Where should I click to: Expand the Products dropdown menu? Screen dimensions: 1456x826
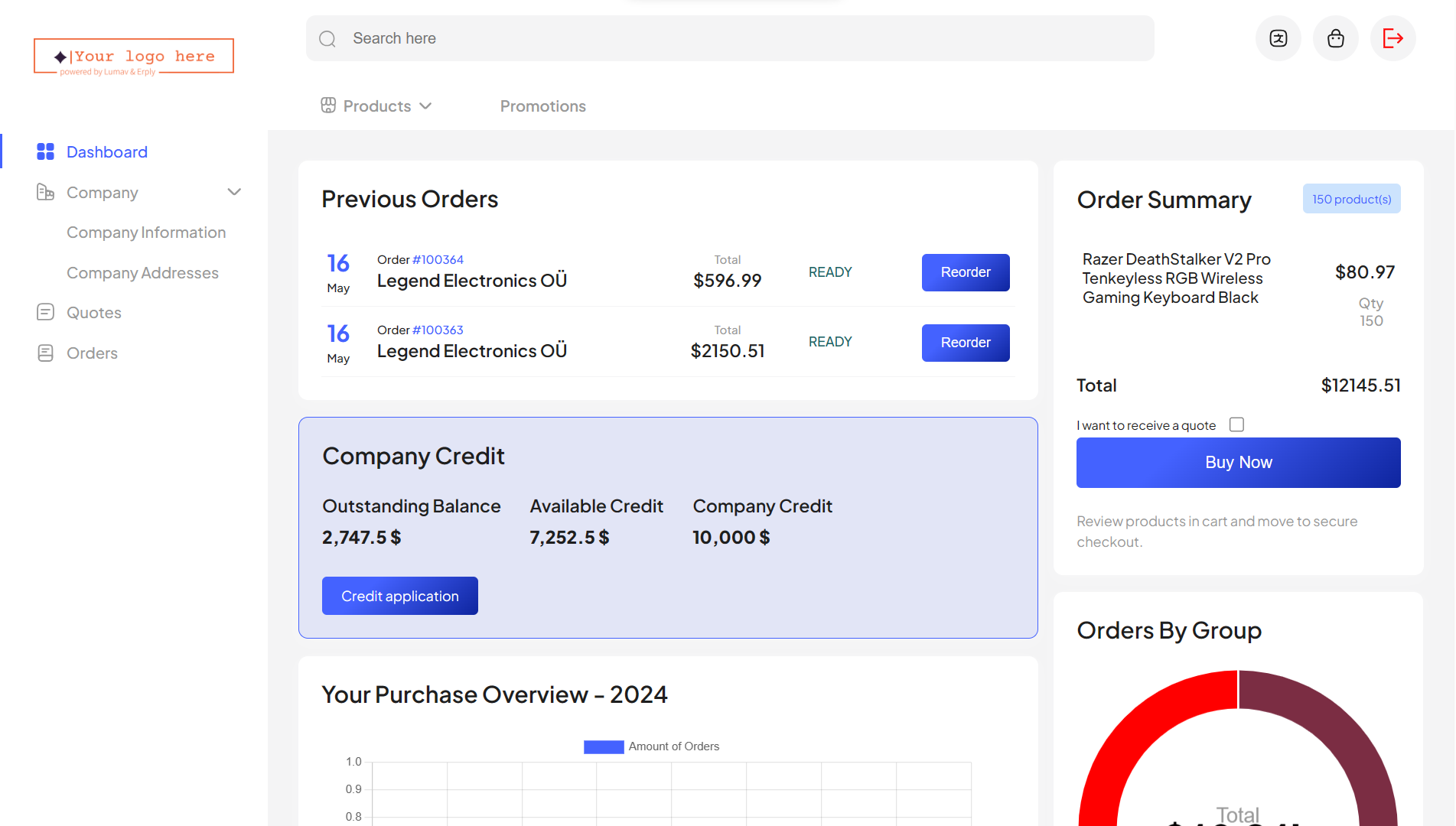click(x=376, y=106)
